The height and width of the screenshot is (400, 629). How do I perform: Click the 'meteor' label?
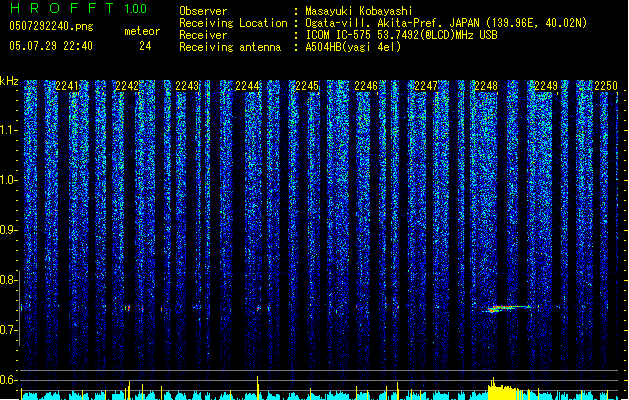coord(142,31)
